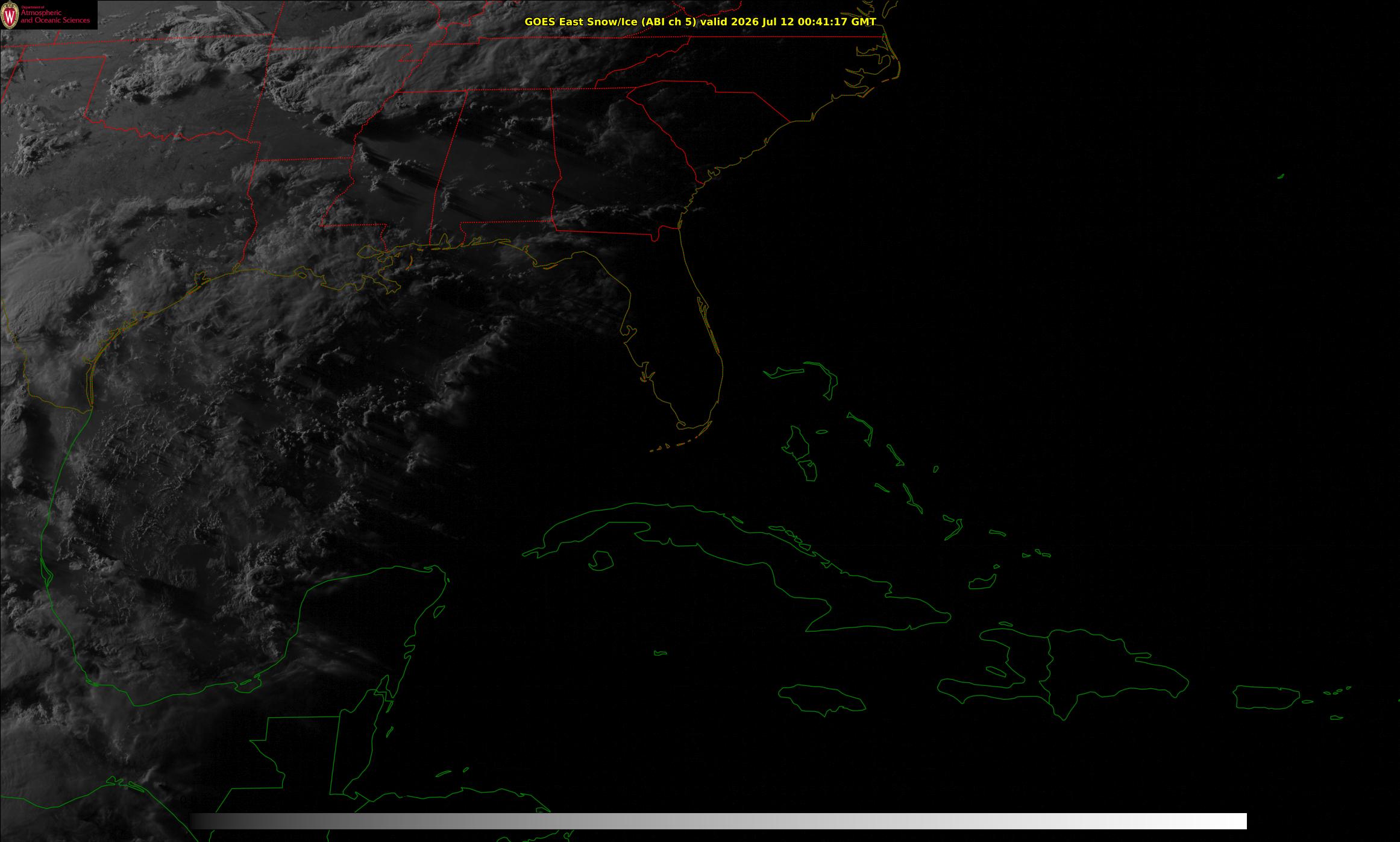This screenshot has height=842, width=1400.
Task: Select the Cozumel island outline off Yucatan
Action: coord(439,611)
